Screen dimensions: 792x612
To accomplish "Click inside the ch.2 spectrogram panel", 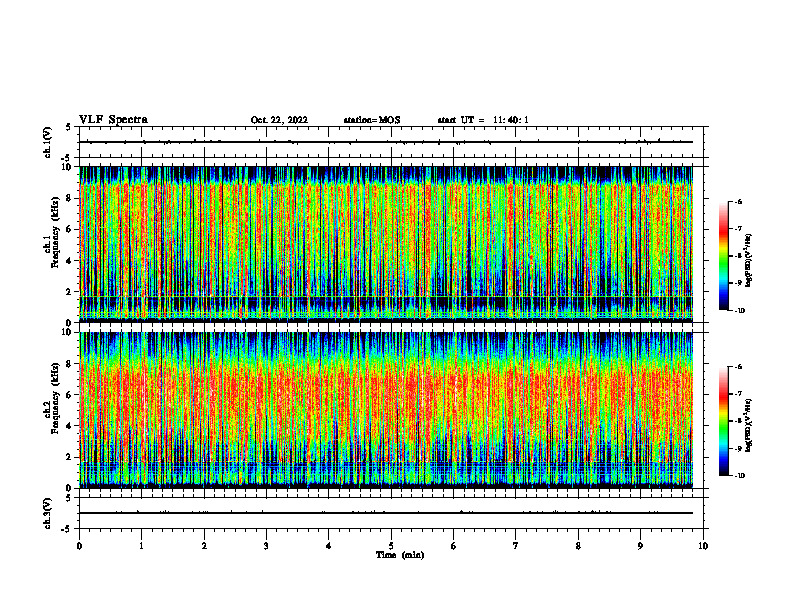I will coord(386,410).
